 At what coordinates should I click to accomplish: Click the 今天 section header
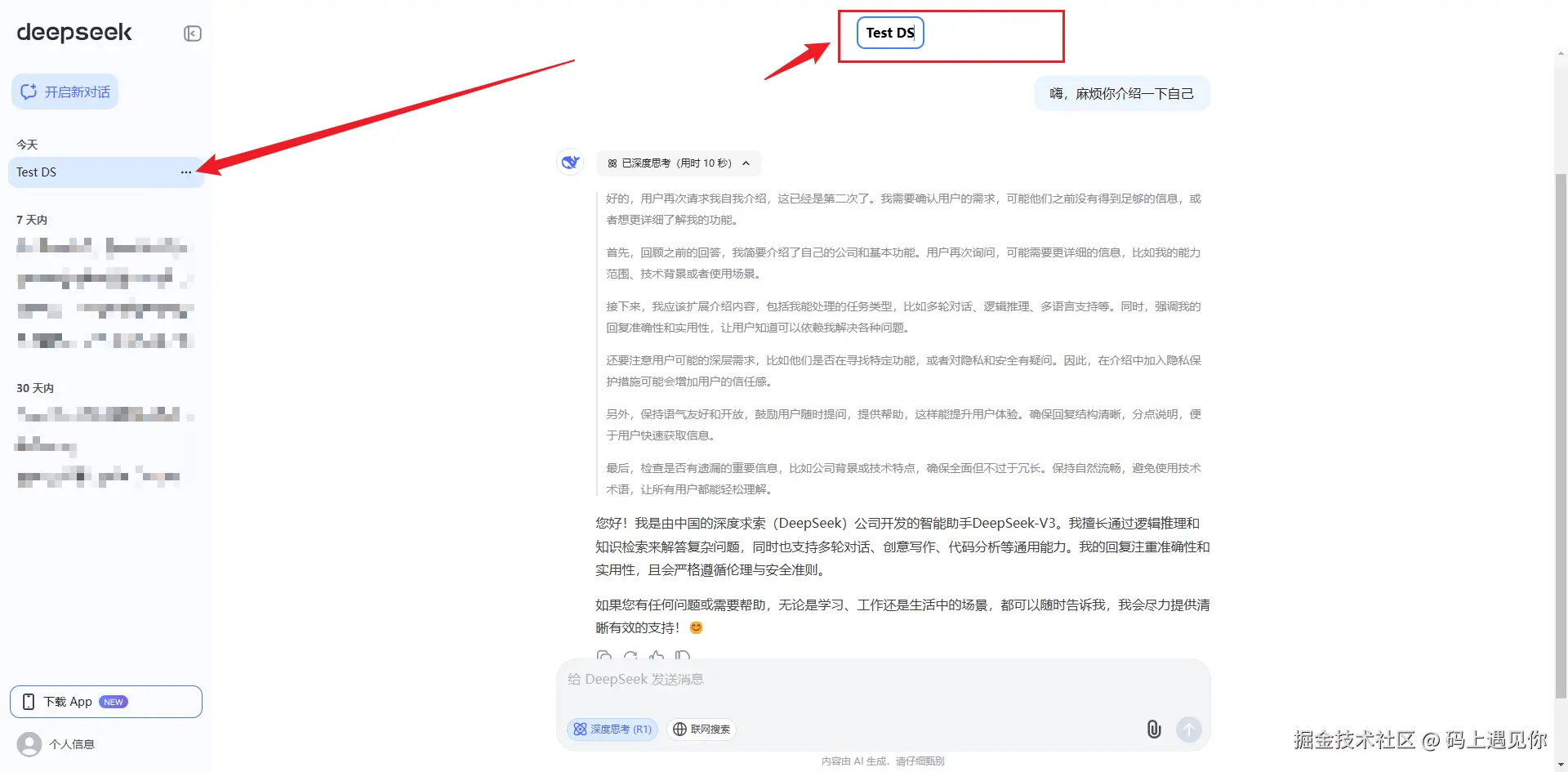click(x=27, y=145)
